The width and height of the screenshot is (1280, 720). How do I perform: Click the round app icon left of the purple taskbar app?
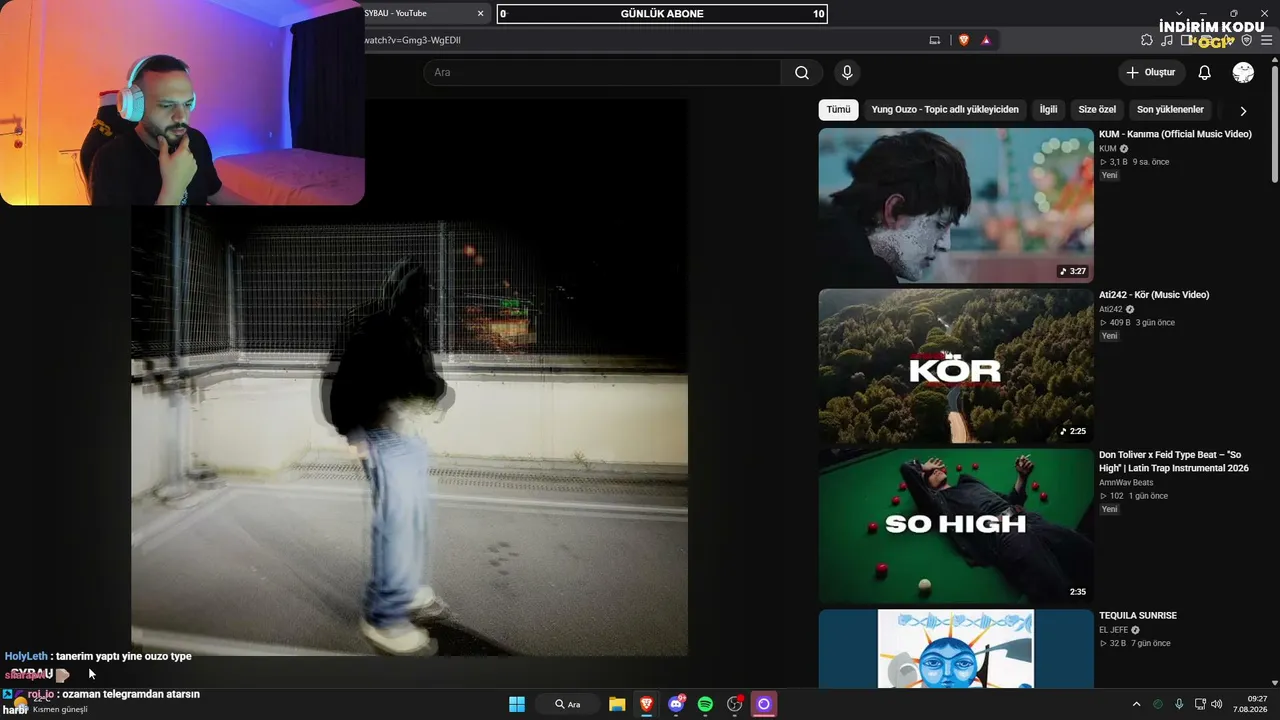[735, 704]
